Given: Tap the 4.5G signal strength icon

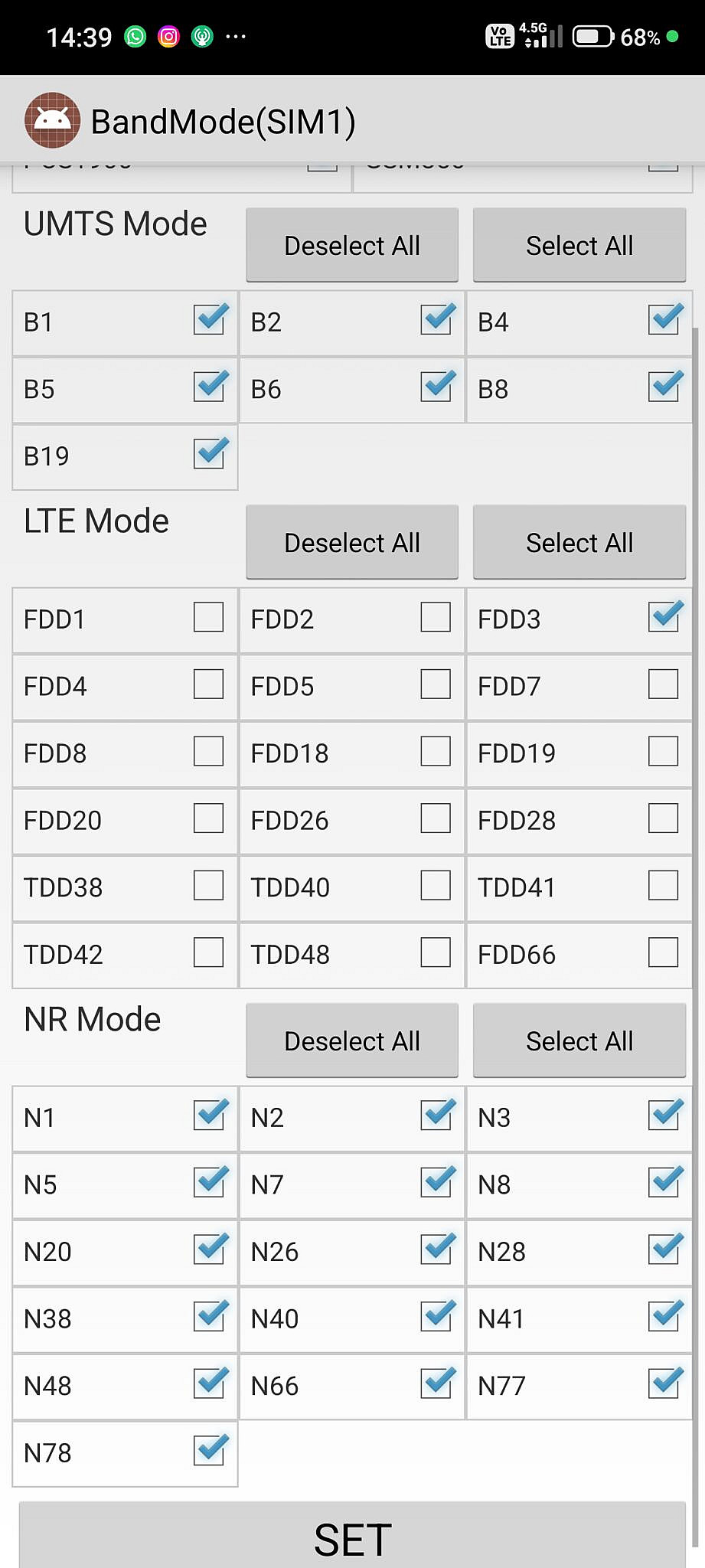Looking at the screenshot, I should (x=543, y=35).
